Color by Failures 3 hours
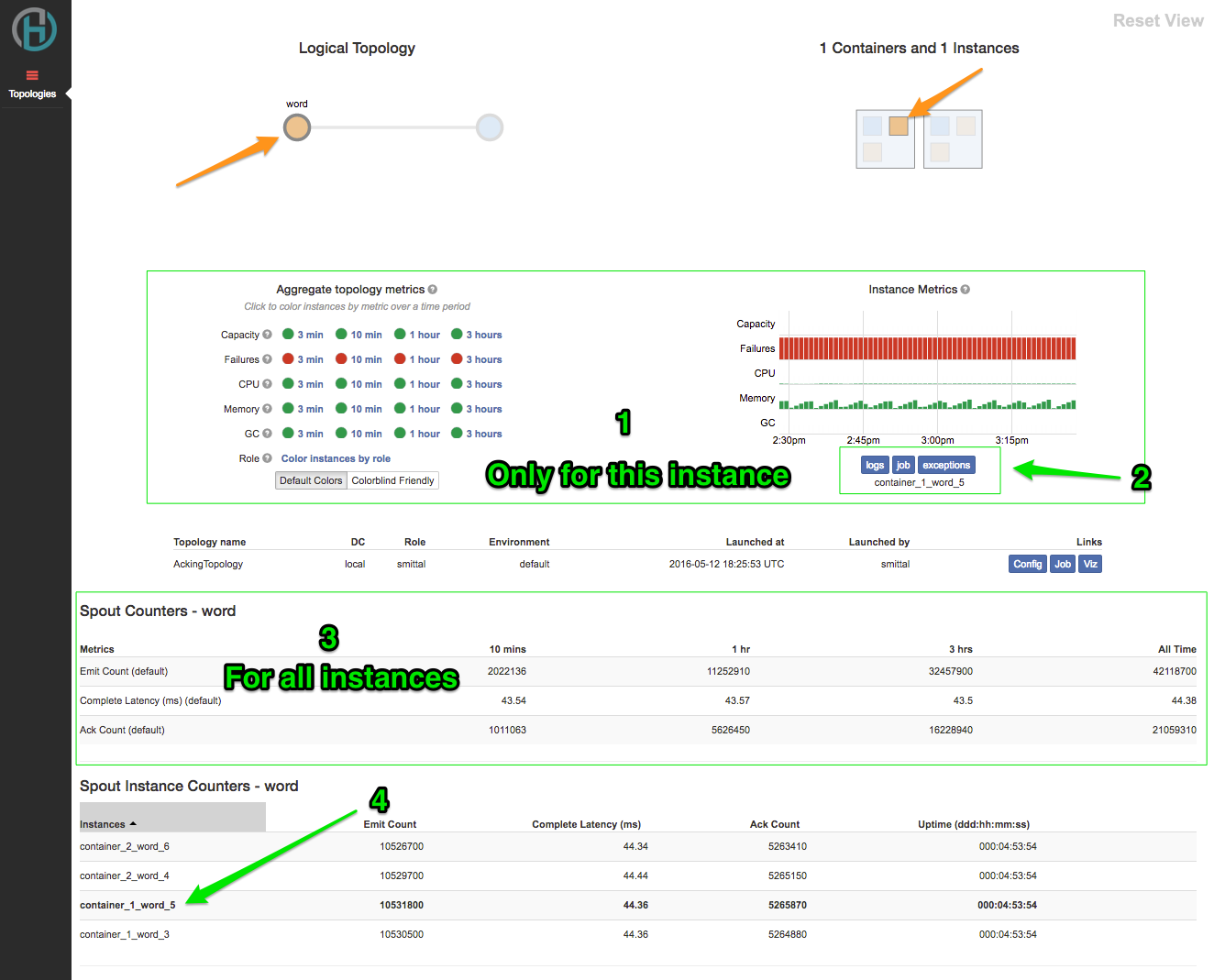The height and width of the screenshot is (980, 1214). (x=477, y=359)
